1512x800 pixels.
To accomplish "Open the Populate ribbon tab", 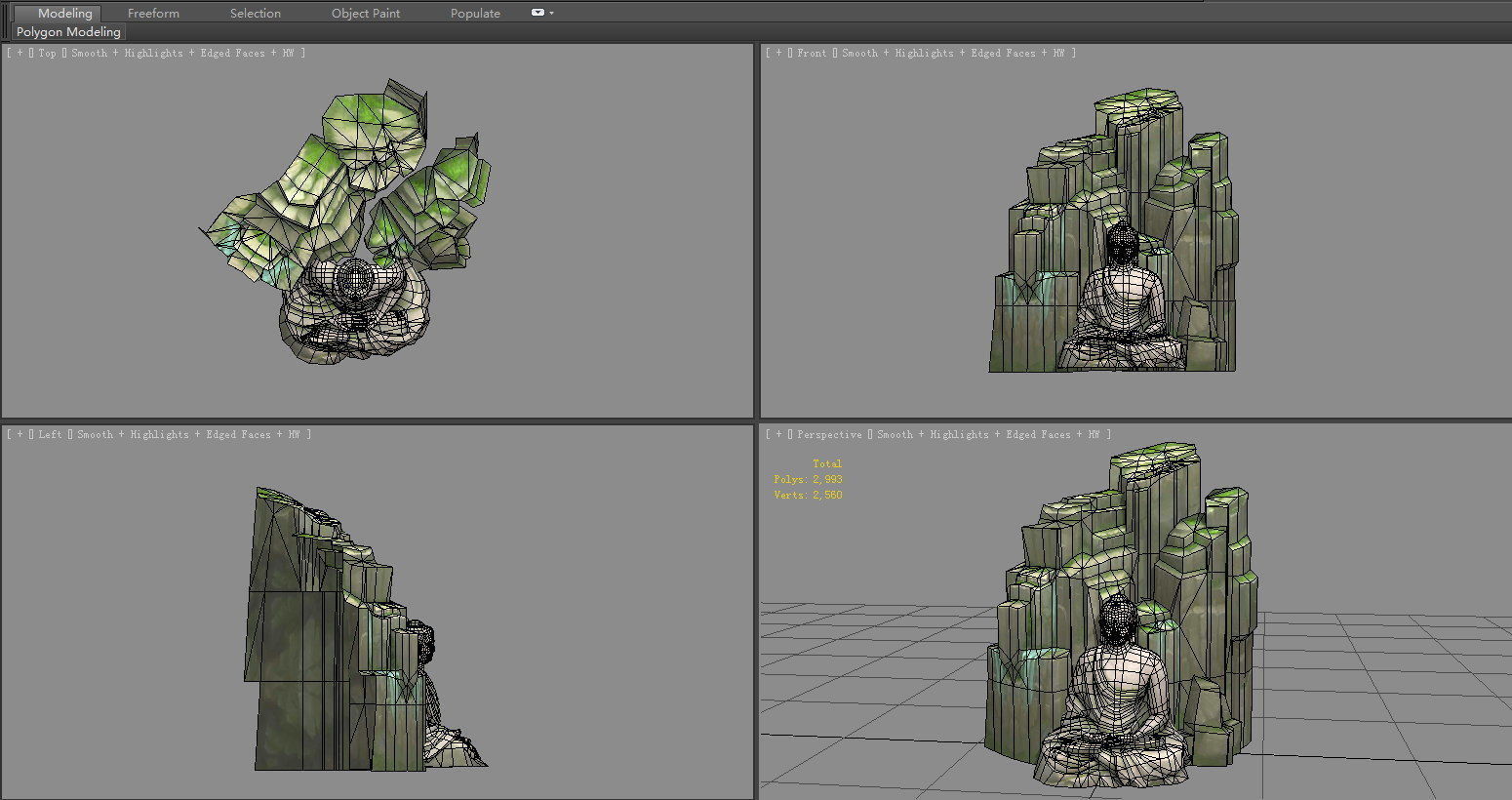I will (475, 13).
